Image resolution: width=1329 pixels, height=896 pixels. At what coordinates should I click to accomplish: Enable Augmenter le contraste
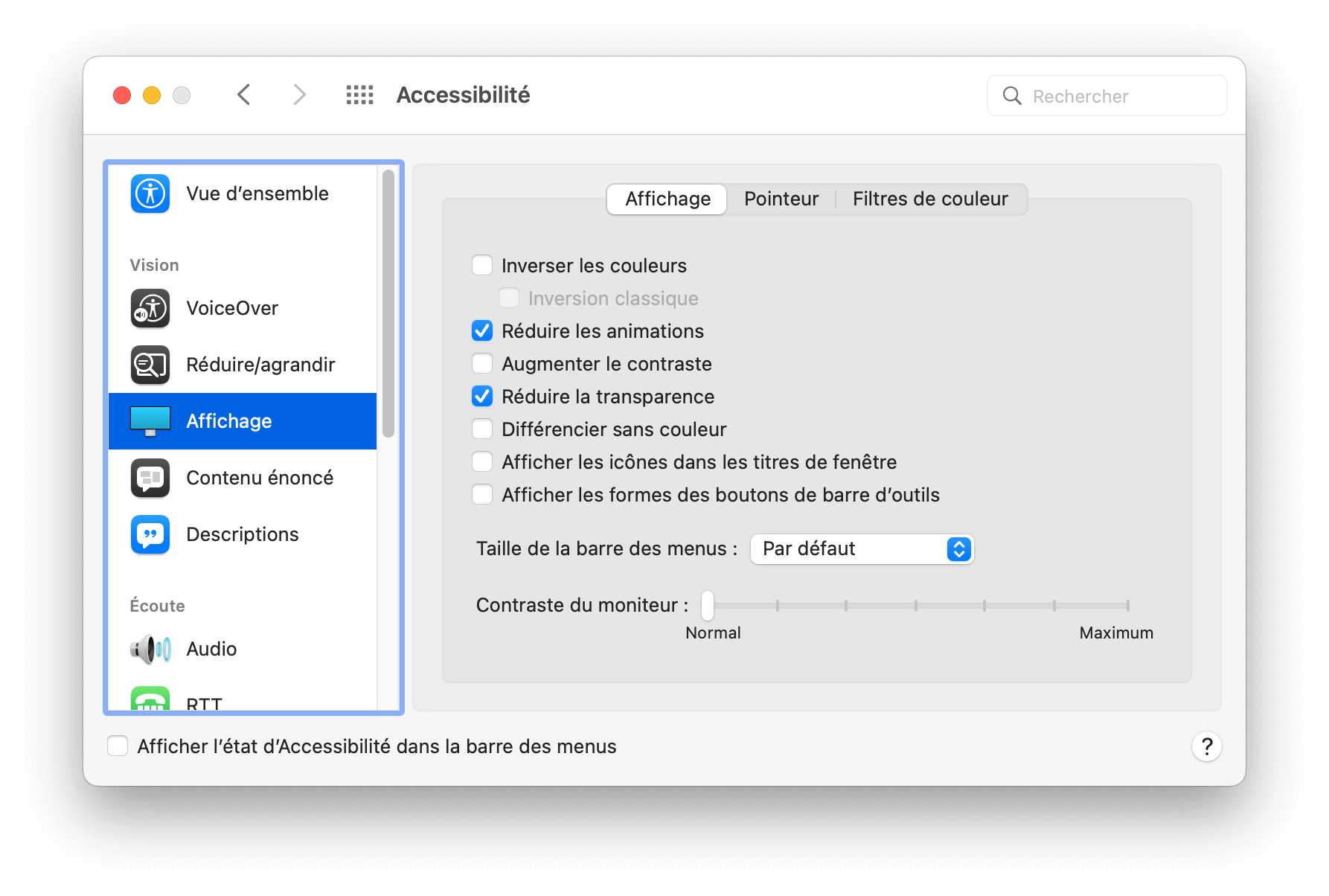[482, 364]
